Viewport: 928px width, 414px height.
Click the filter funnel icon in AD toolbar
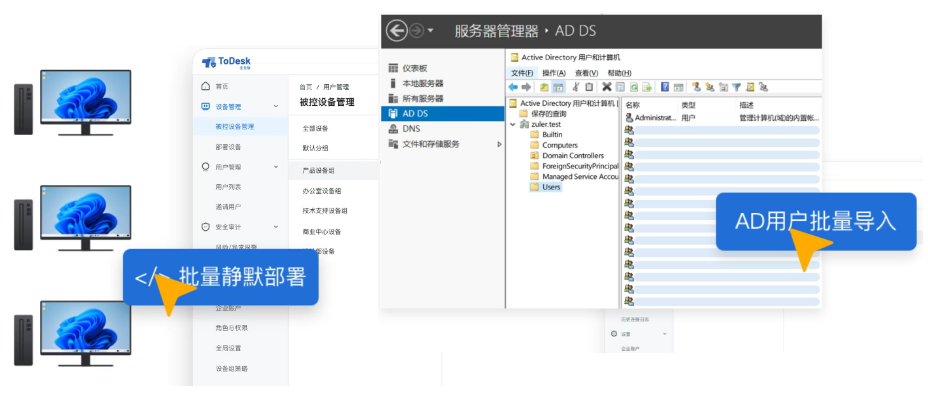tap(736, 87)
